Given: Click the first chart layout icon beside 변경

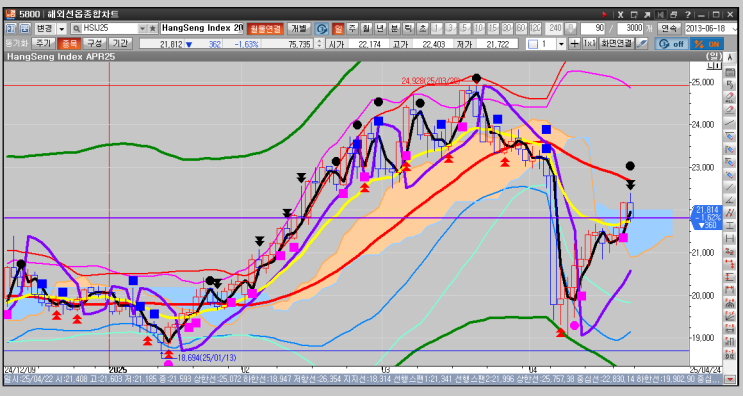Looking at the screenshot, I should (11, 29).
